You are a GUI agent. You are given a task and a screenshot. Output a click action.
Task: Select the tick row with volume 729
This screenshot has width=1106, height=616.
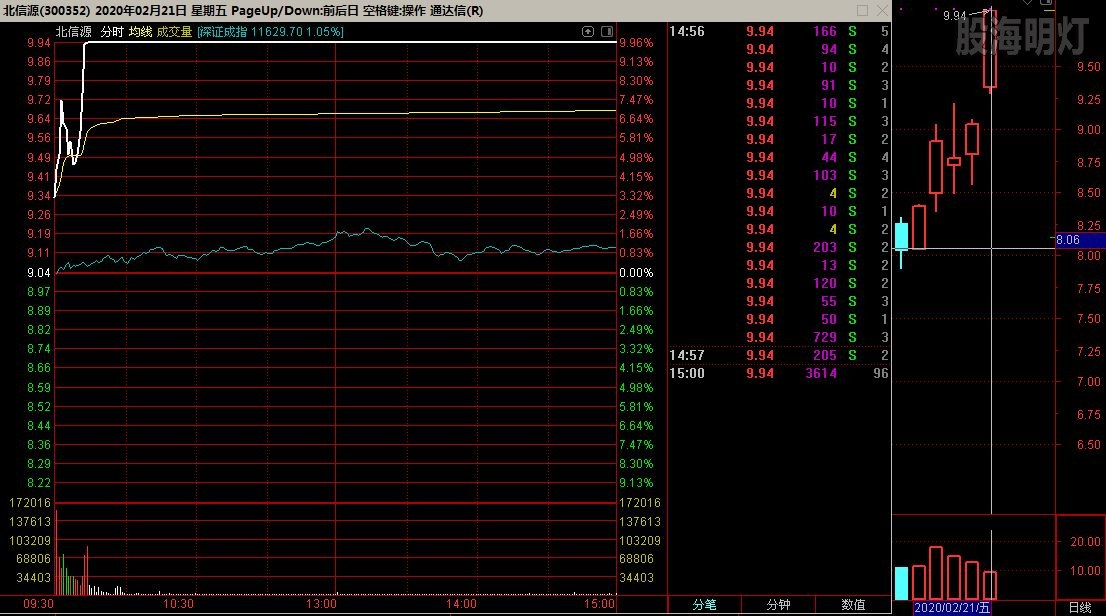click(779, 337)
